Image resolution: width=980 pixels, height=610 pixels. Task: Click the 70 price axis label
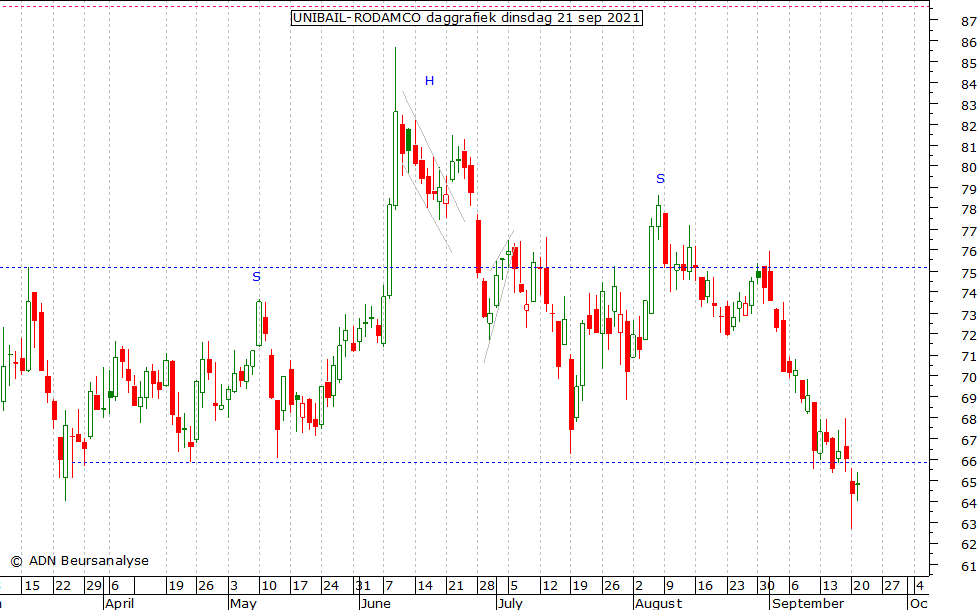pyautogui.click(x=969, y=378)
